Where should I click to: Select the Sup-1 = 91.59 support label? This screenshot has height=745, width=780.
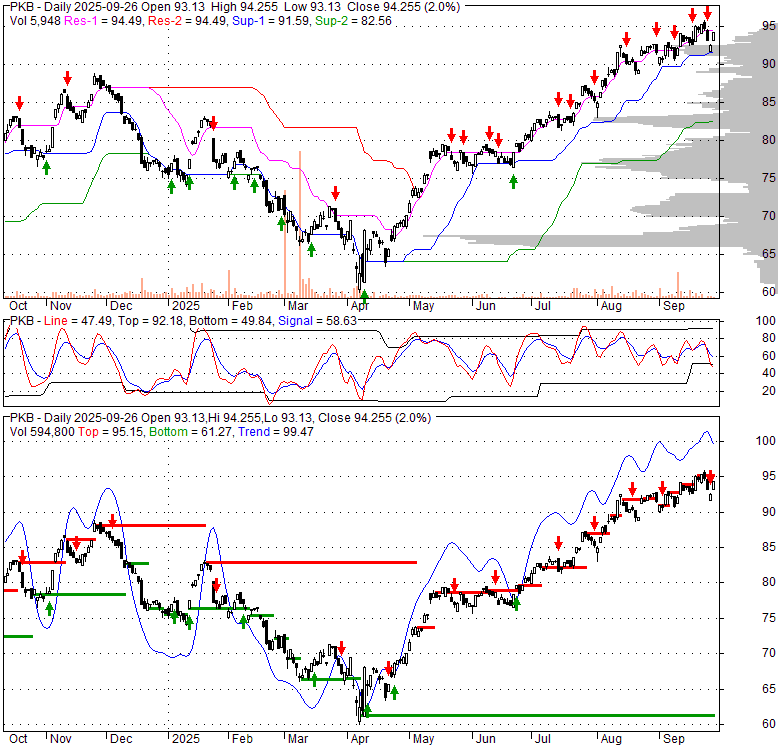270,21
